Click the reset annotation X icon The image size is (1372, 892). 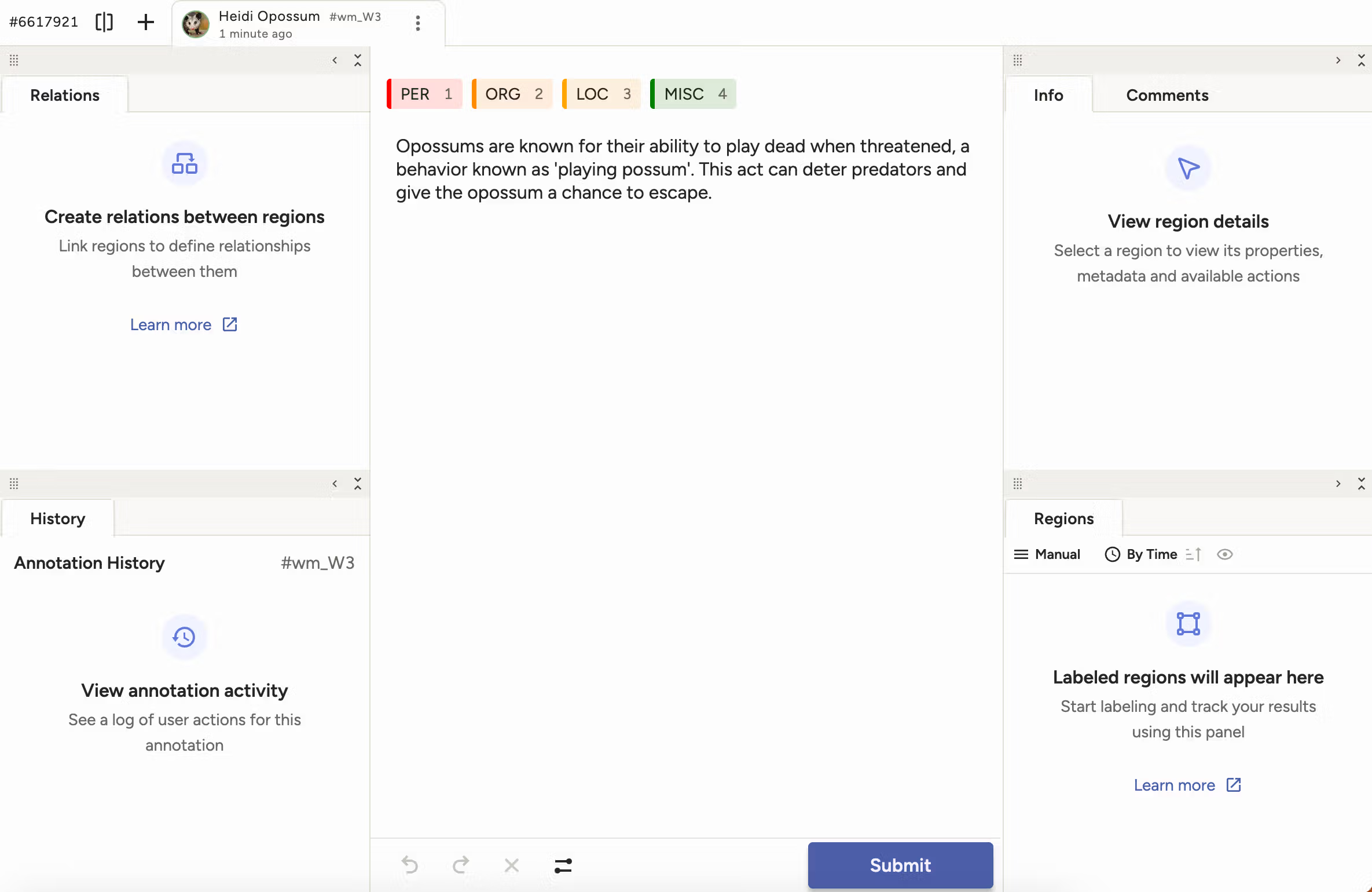512,865
